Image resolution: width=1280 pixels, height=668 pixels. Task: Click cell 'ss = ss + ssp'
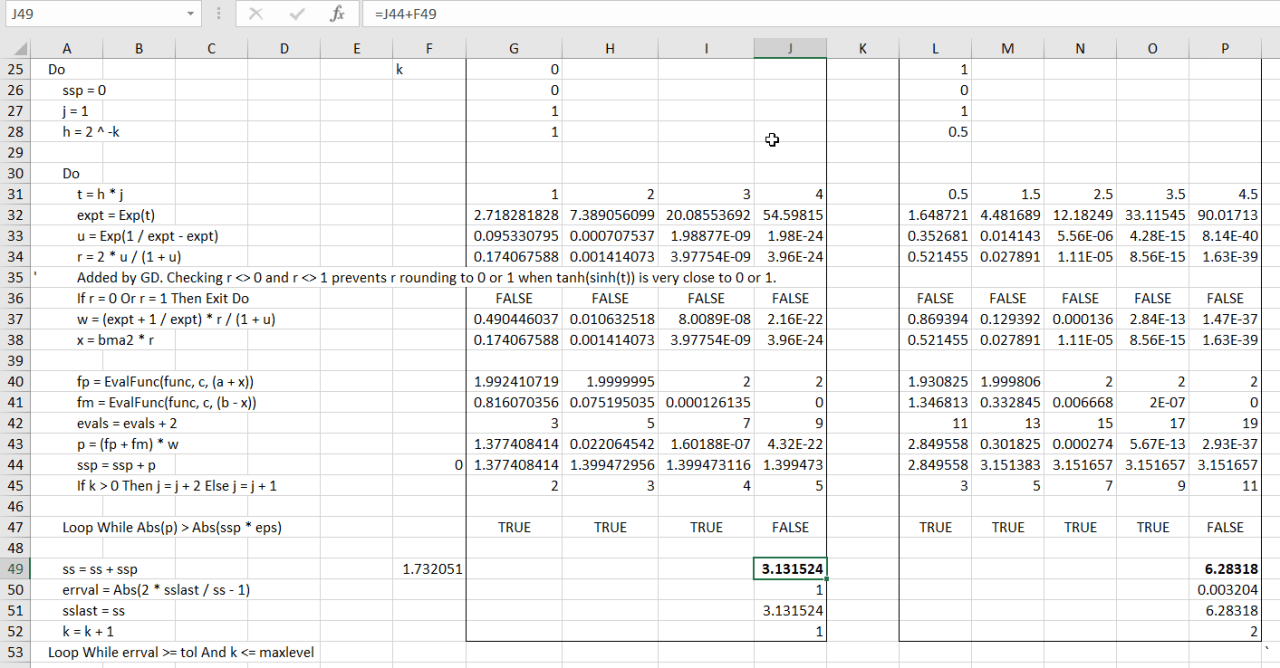point(102,569)
